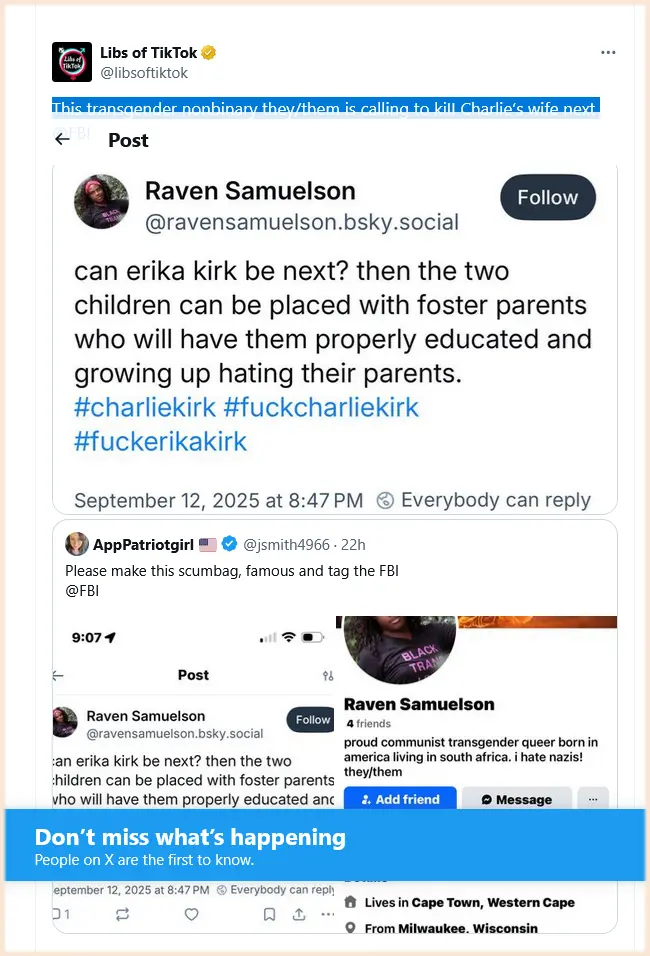Click the AppPatriotgirl avatar in the quoted post
Image resolution: width=650 pixels, height=956 pixels.
tap(76, 544)
